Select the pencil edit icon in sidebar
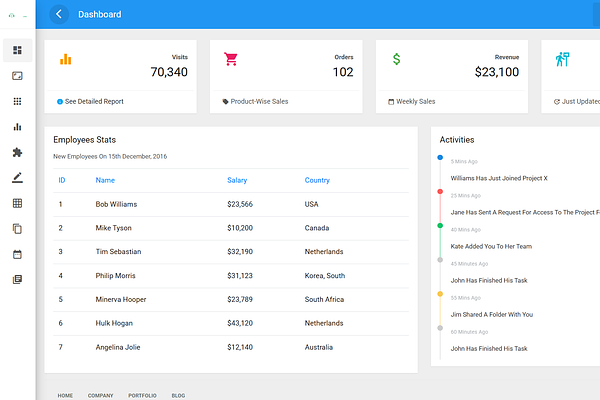600x400 pixels. pos(17,178)
